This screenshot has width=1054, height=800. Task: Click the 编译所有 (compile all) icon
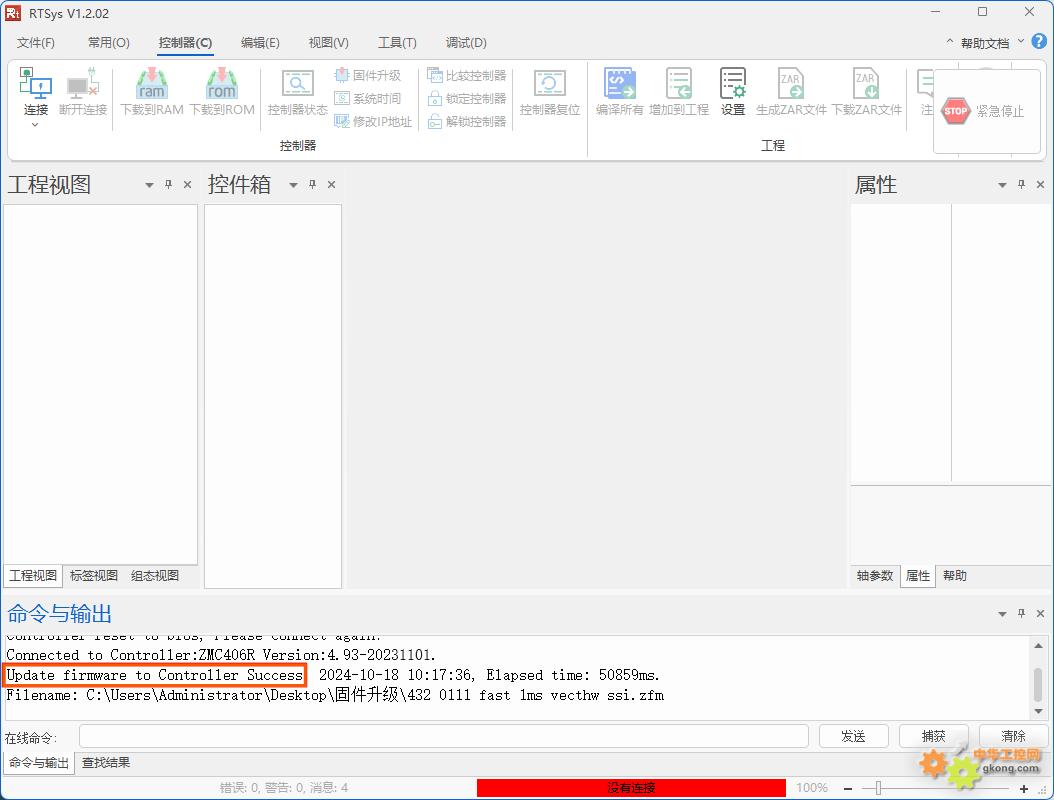point(619,83)
